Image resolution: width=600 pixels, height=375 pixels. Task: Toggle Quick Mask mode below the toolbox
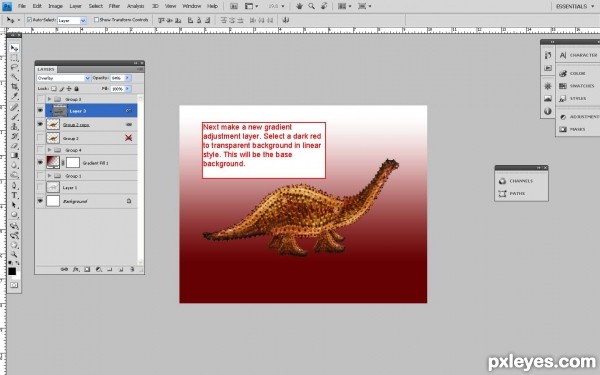point(14,285)
